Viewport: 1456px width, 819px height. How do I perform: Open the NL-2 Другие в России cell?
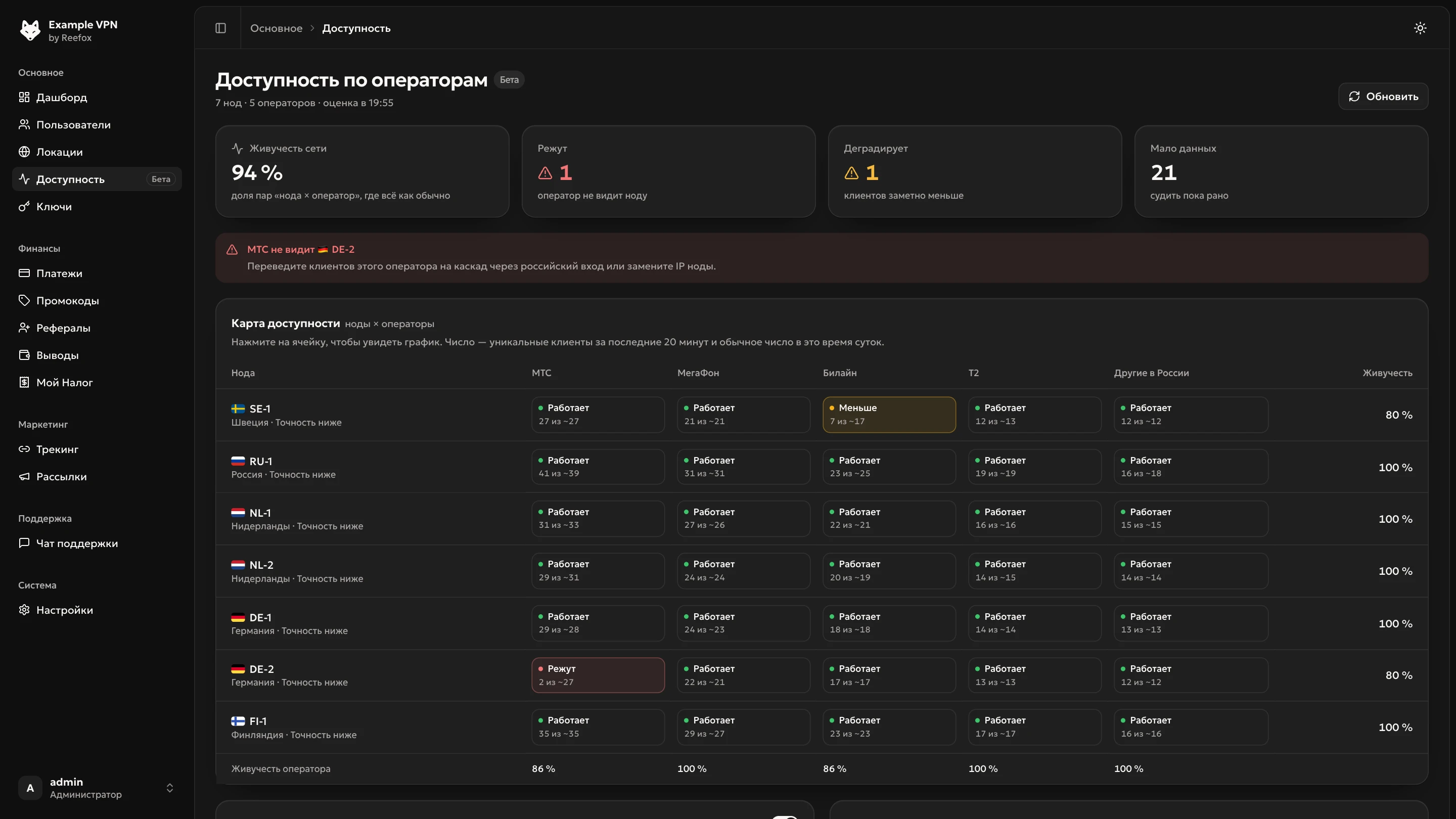click(x=1191, y=571)
